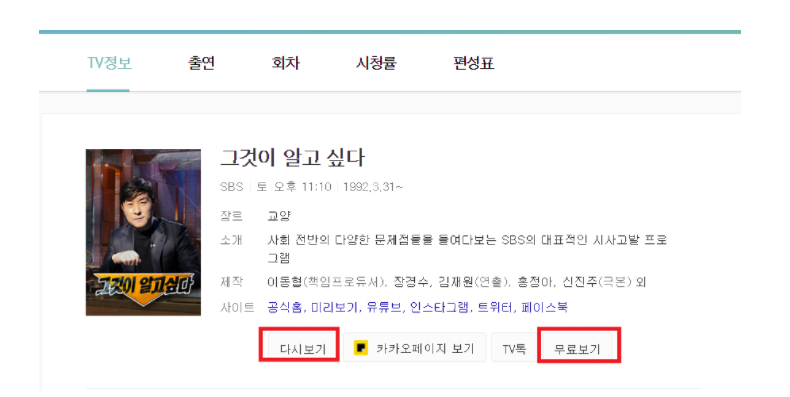Click the yellow Kakao Page icon
The width and height of the screenshot is (790, 397).
click(361, 348)
